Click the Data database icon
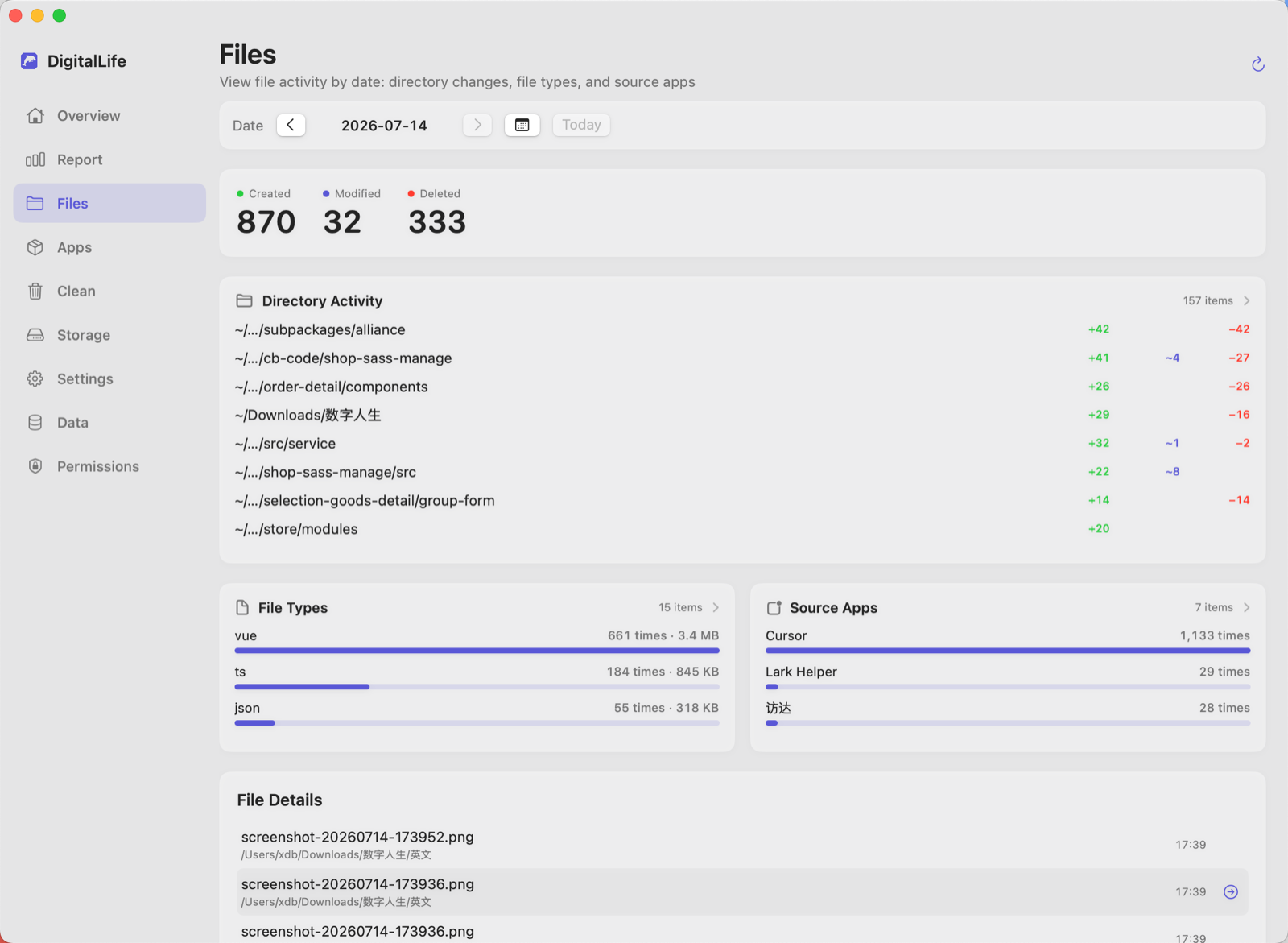 click(35, 423)
